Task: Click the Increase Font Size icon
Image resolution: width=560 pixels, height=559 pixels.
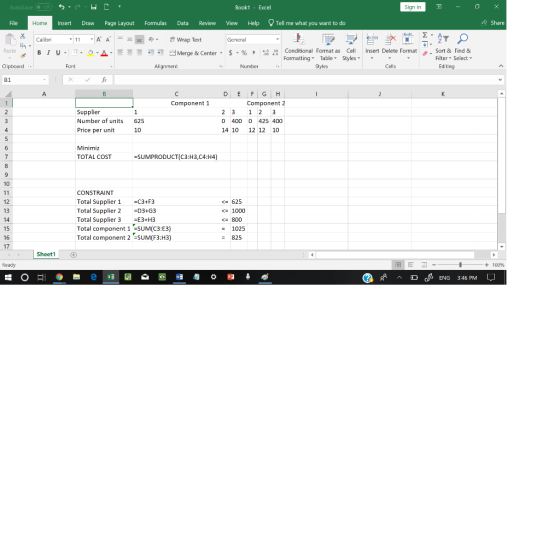Action: tap(99, 39)
